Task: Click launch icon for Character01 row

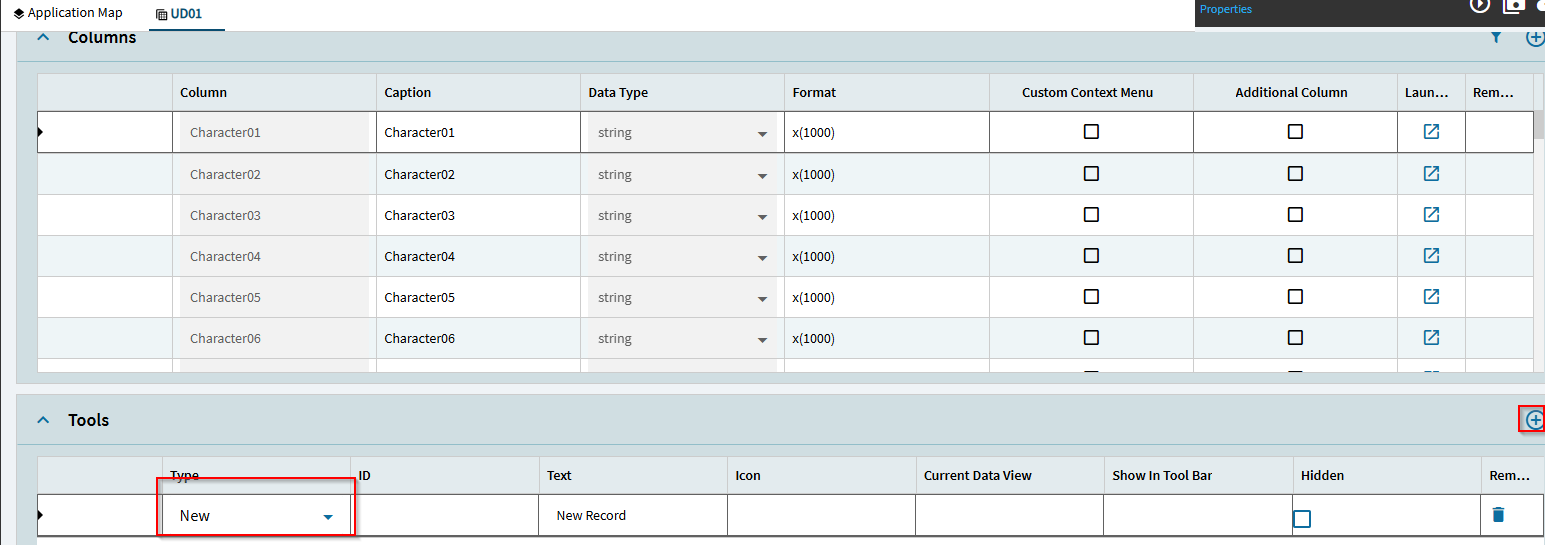Action: pos(1431,132)
